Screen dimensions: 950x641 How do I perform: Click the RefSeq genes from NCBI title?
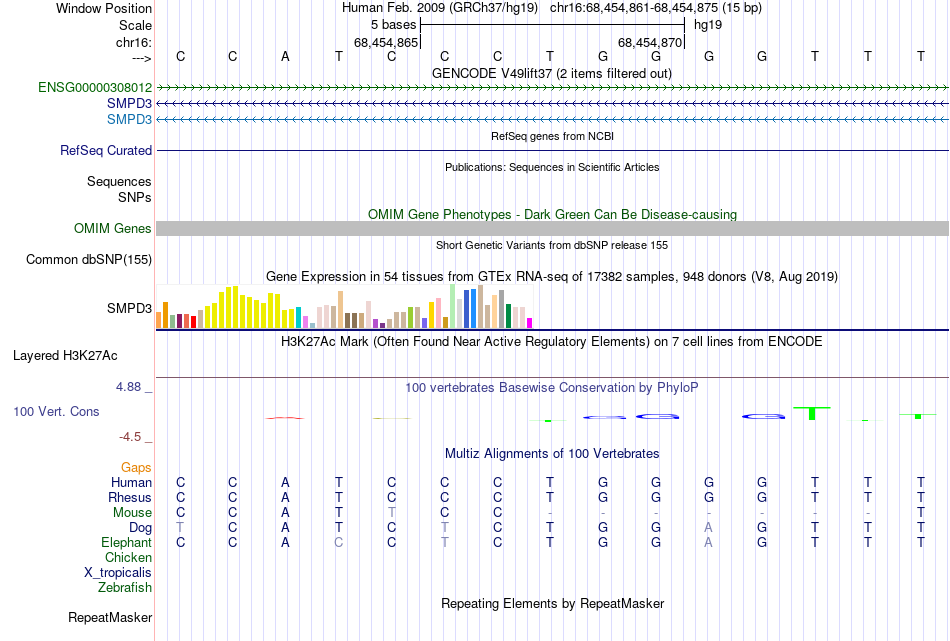[553, 136]
